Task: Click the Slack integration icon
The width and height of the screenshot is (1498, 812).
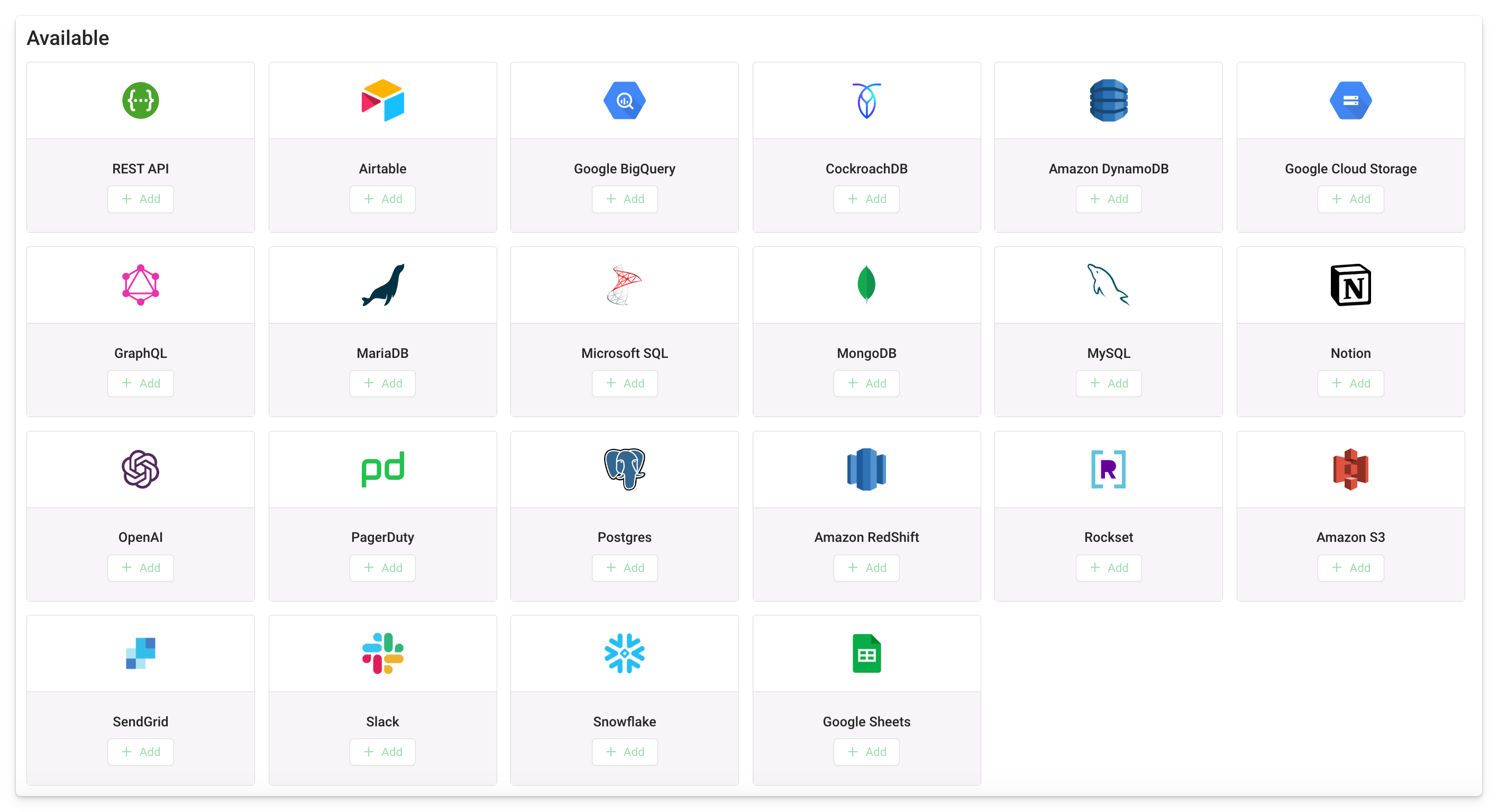Action: pyautogui.click(x=383, y=653)
